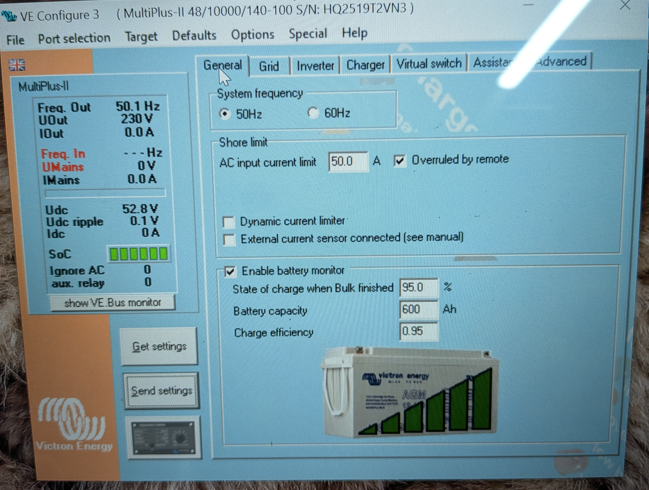Enable the Dynamic current limiter checkbox
The image size is (649, 490).
pos(228,222)
